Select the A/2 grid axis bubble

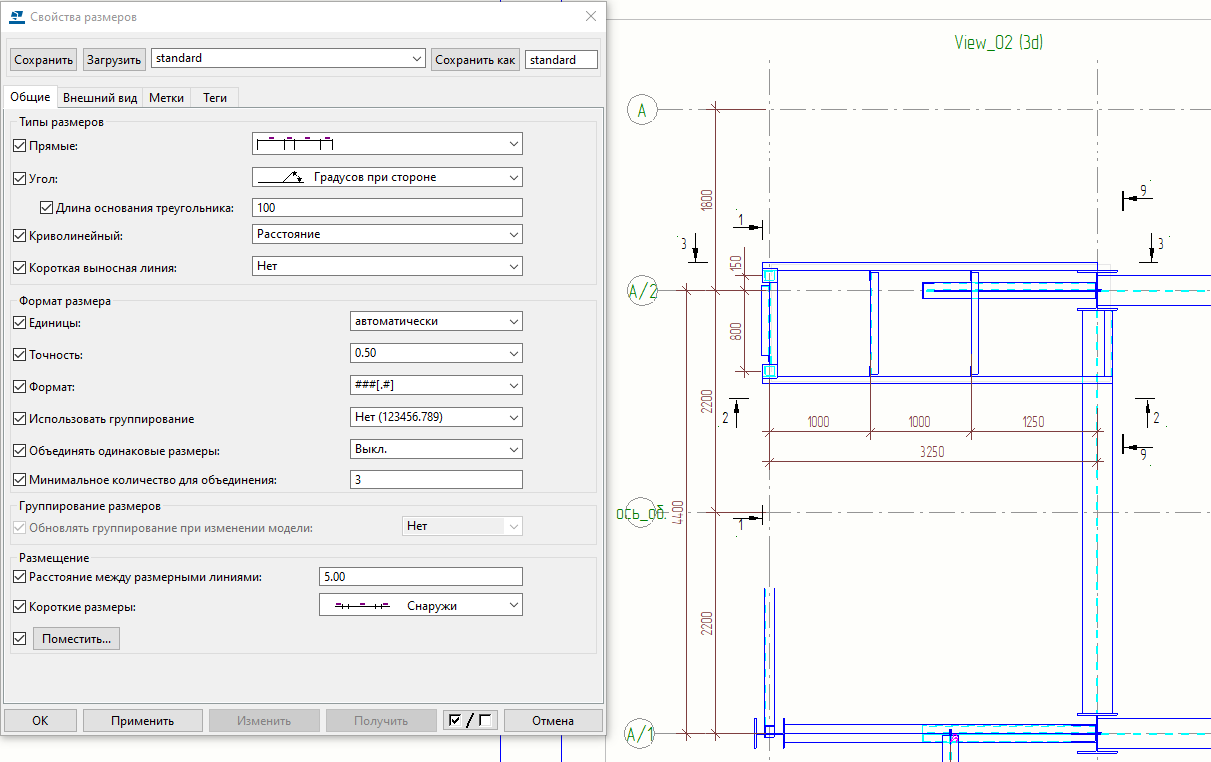[642, 291]
